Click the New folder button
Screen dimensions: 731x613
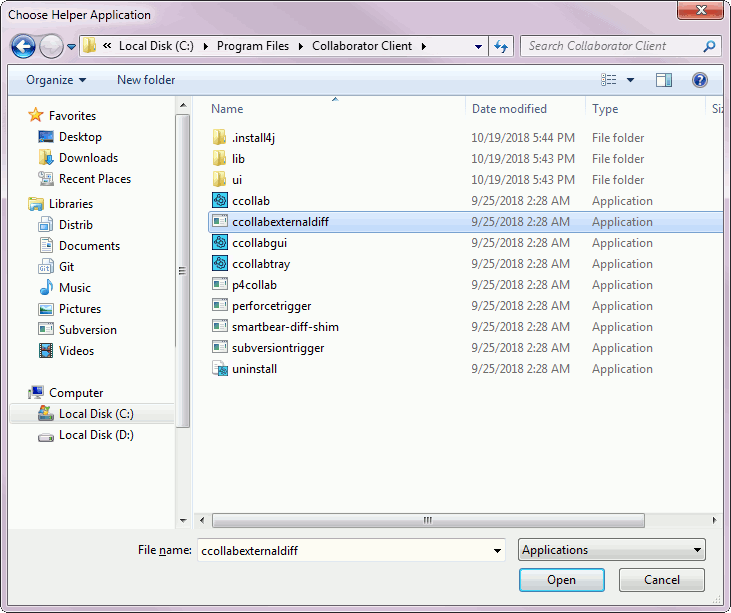click(146, 80)
